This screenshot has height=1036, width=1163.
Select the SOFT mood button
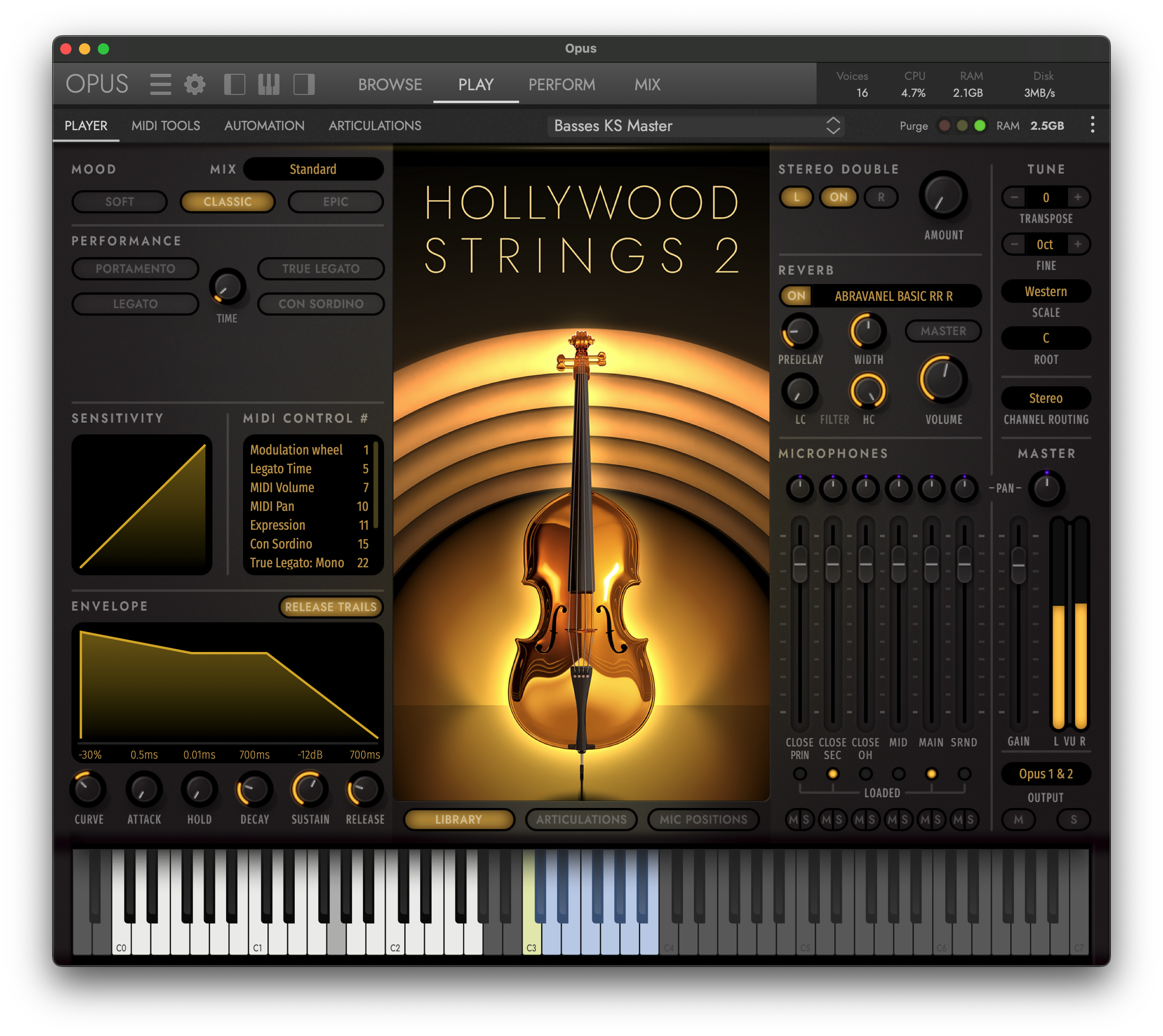pyautogui.click(x=119, y=202)
